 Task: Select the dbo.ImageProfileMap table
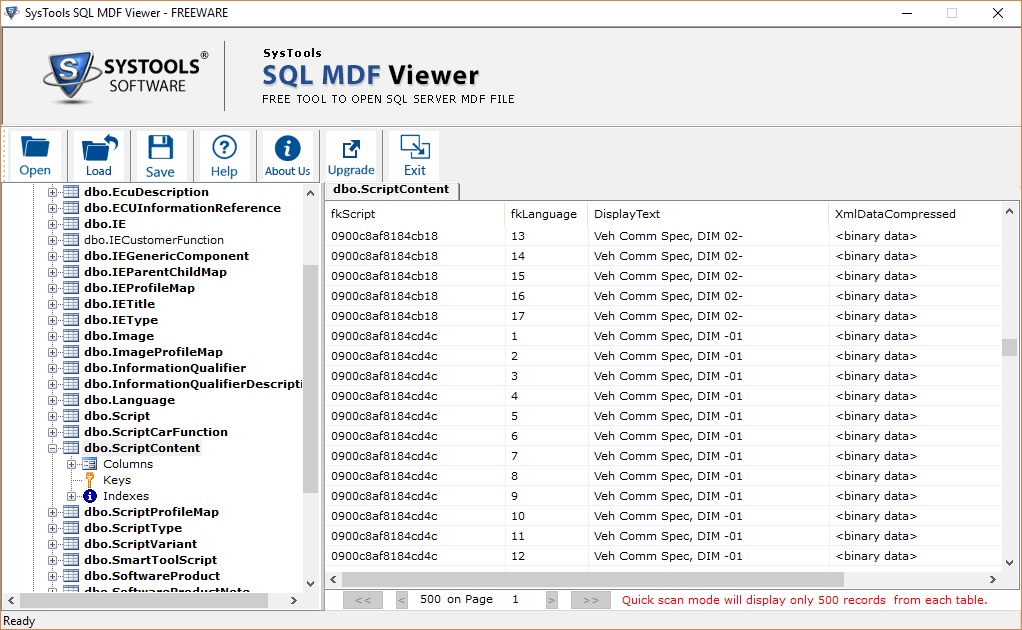pyautogui.click(x=153, y=352)
